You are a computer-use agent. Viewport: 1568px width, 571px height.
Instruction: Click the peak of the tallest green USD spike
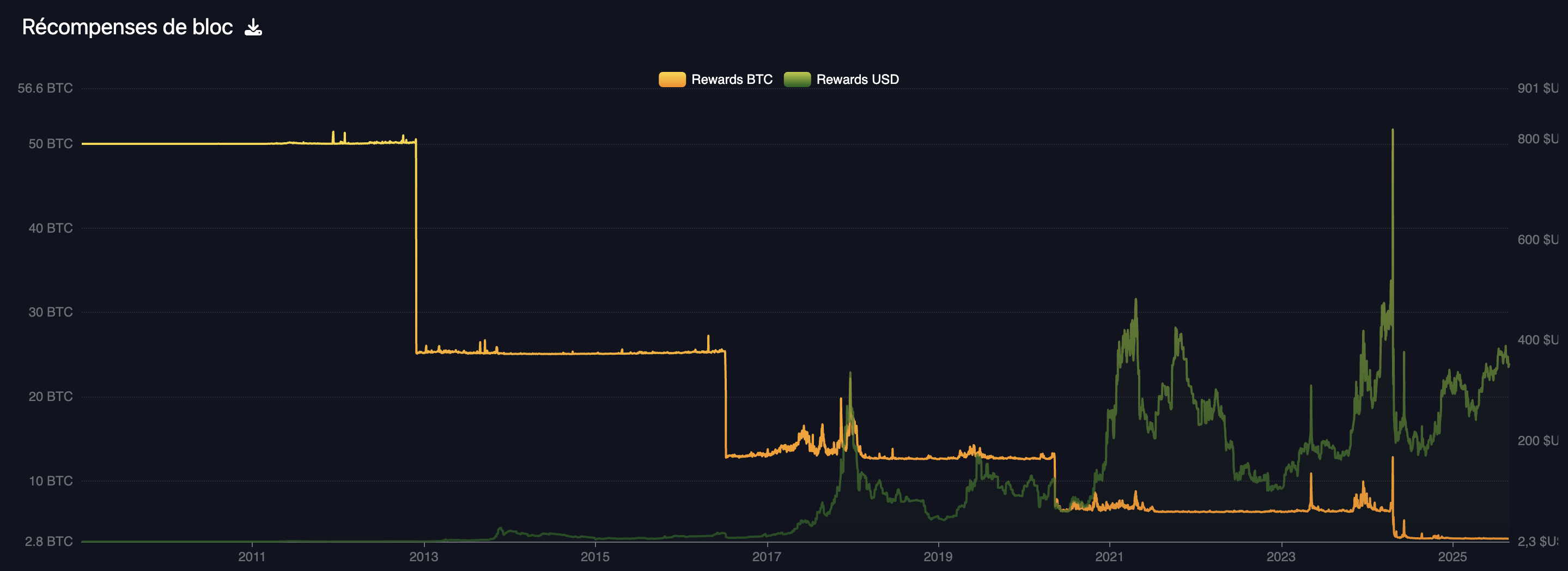pos(1392,130)
